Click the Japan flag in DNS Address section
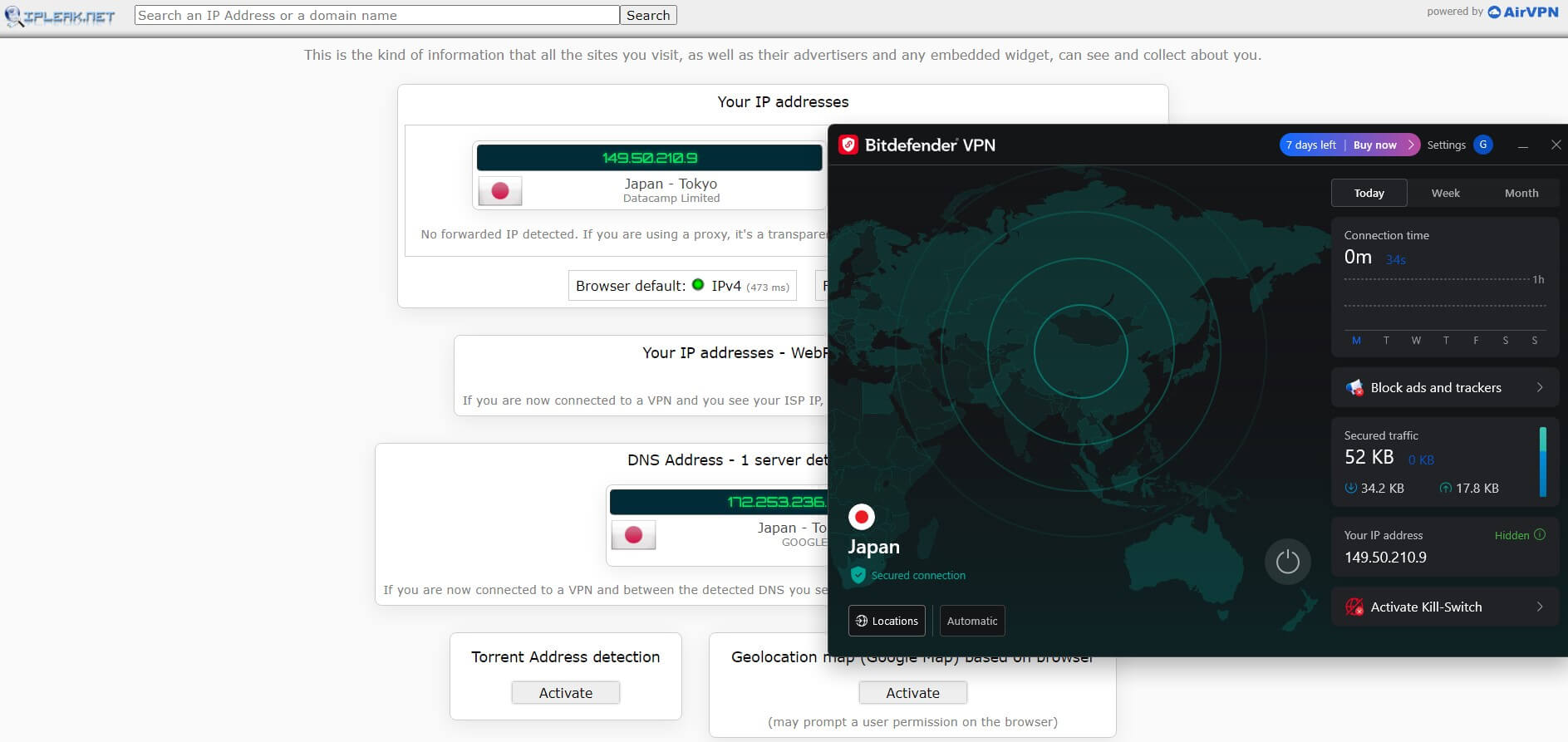Screen dimensions: 1568x742 633,535
